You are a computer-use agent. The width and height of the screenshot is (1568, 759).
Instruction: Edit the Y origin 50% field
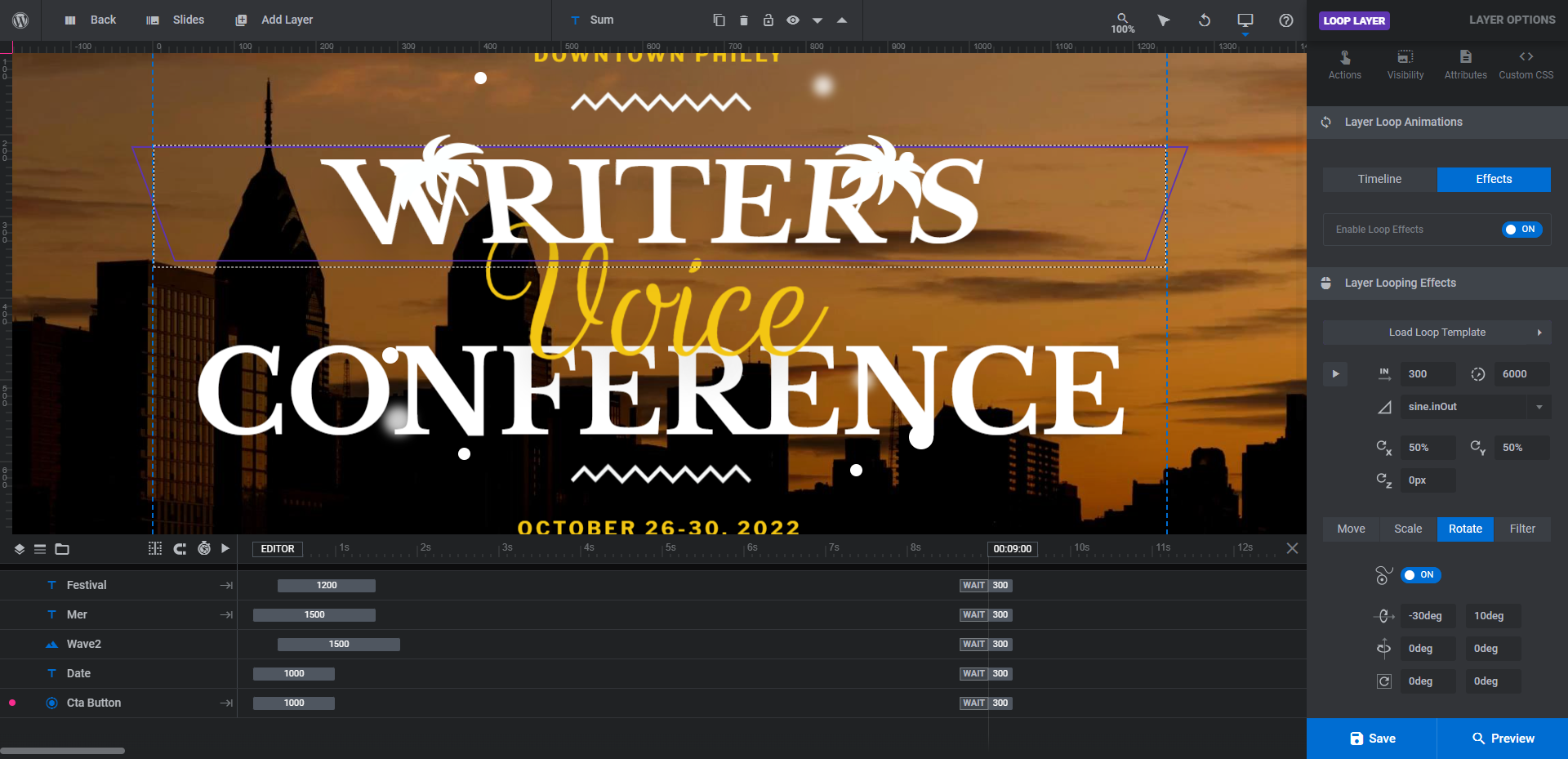click(1522, 448)
